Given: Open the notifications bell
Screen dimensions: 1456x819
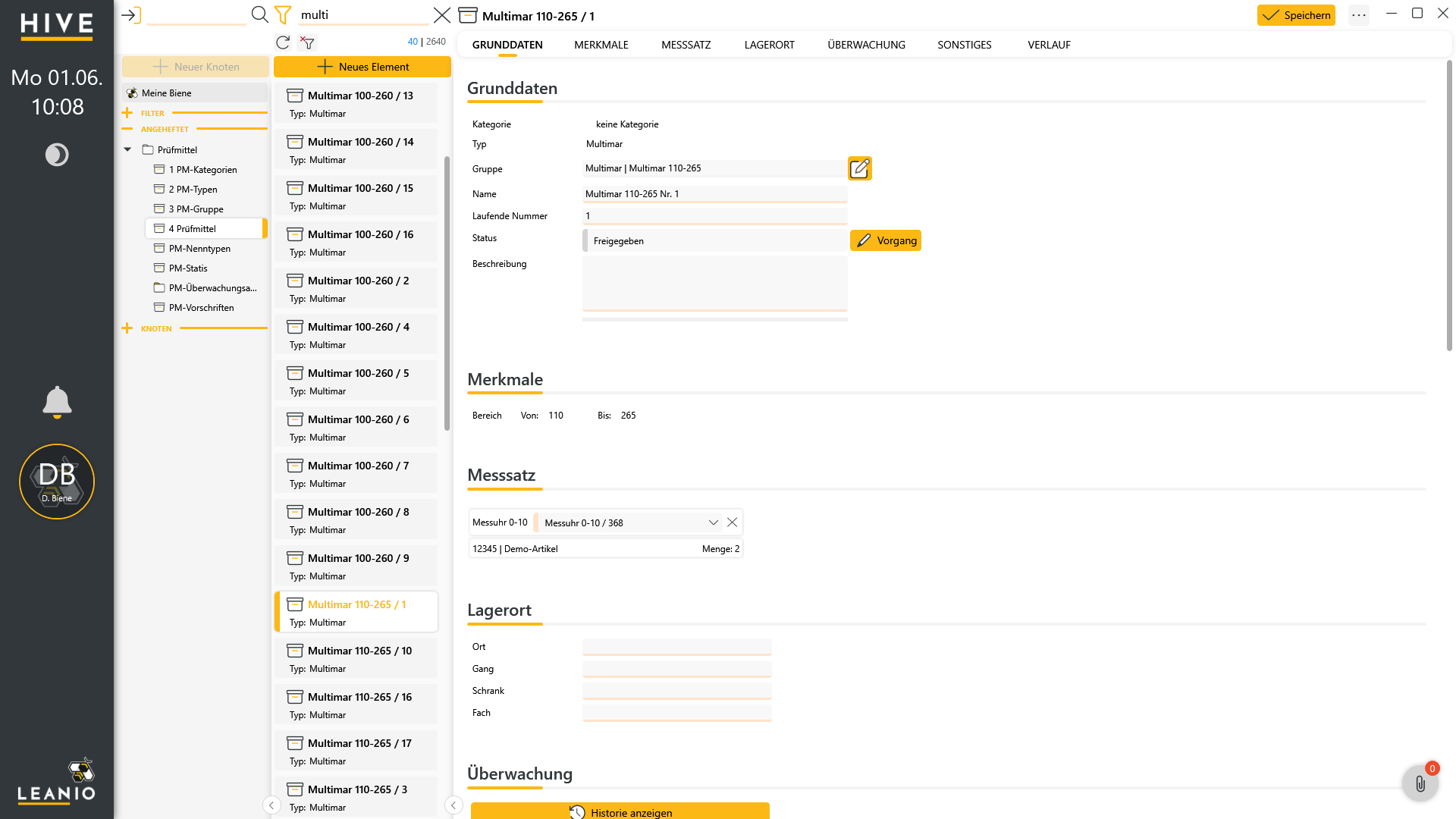Looking at the screenshot, I should click(x=57, y=402).
